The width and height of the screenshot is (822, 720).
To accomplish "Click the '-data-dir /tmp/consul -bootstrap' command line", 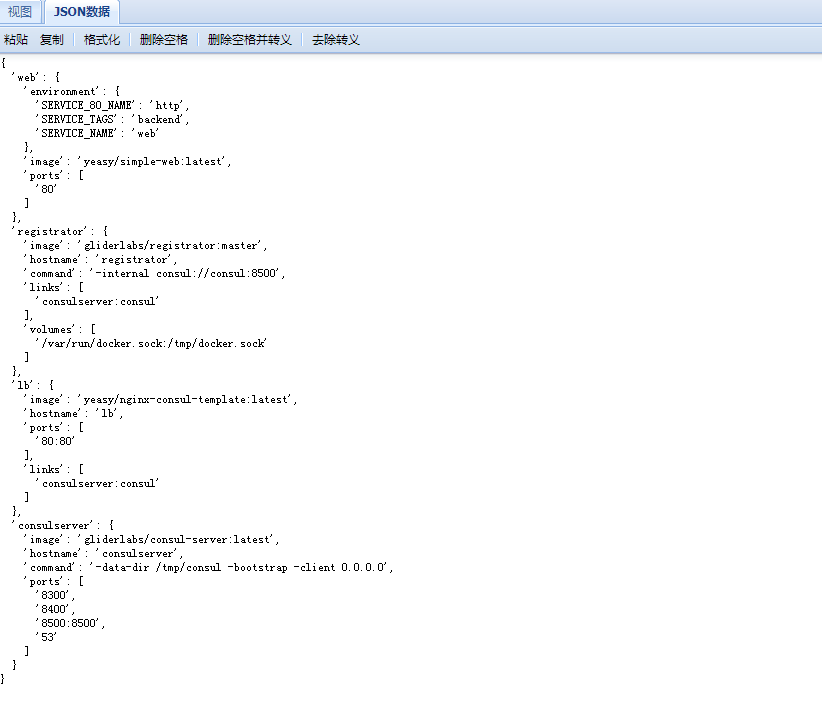I will (208, 567).
